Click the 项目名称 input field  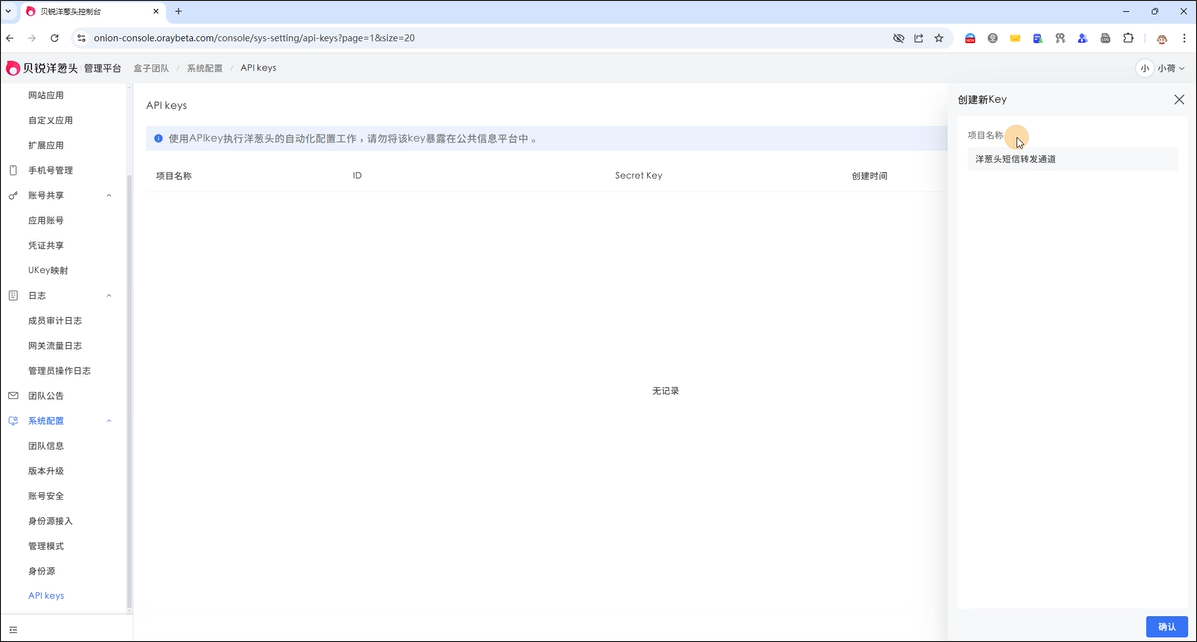tap(1071, 159)
